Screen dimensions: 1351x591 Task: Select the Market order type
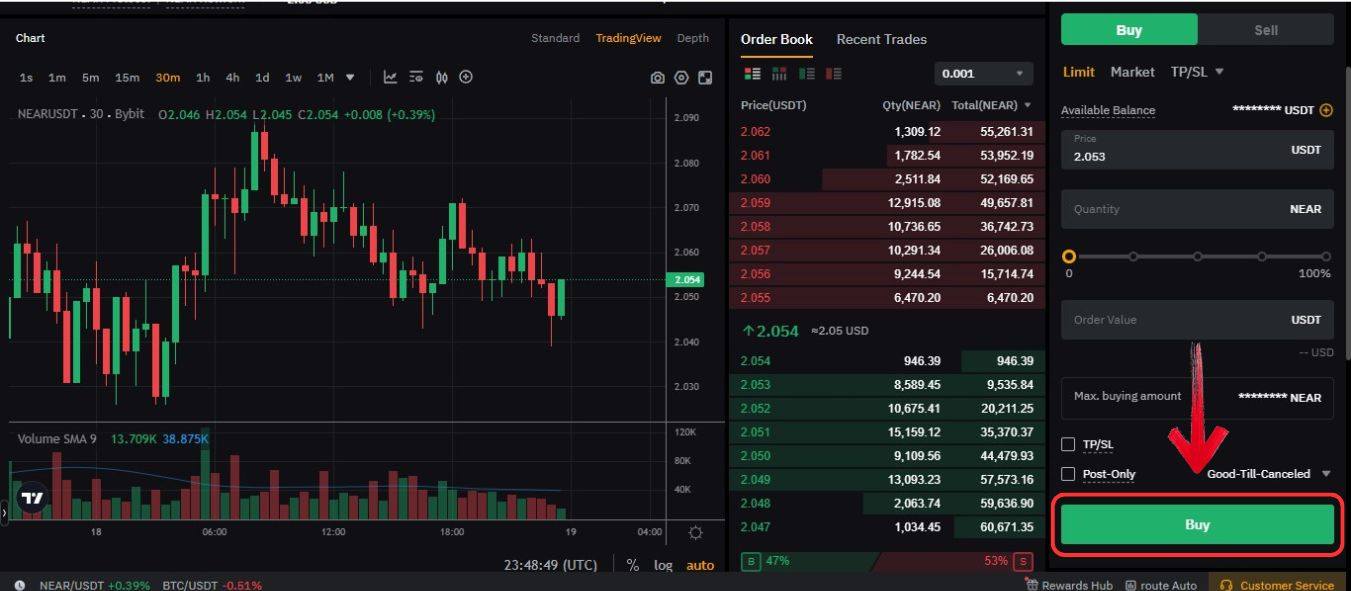point(1132,72)
